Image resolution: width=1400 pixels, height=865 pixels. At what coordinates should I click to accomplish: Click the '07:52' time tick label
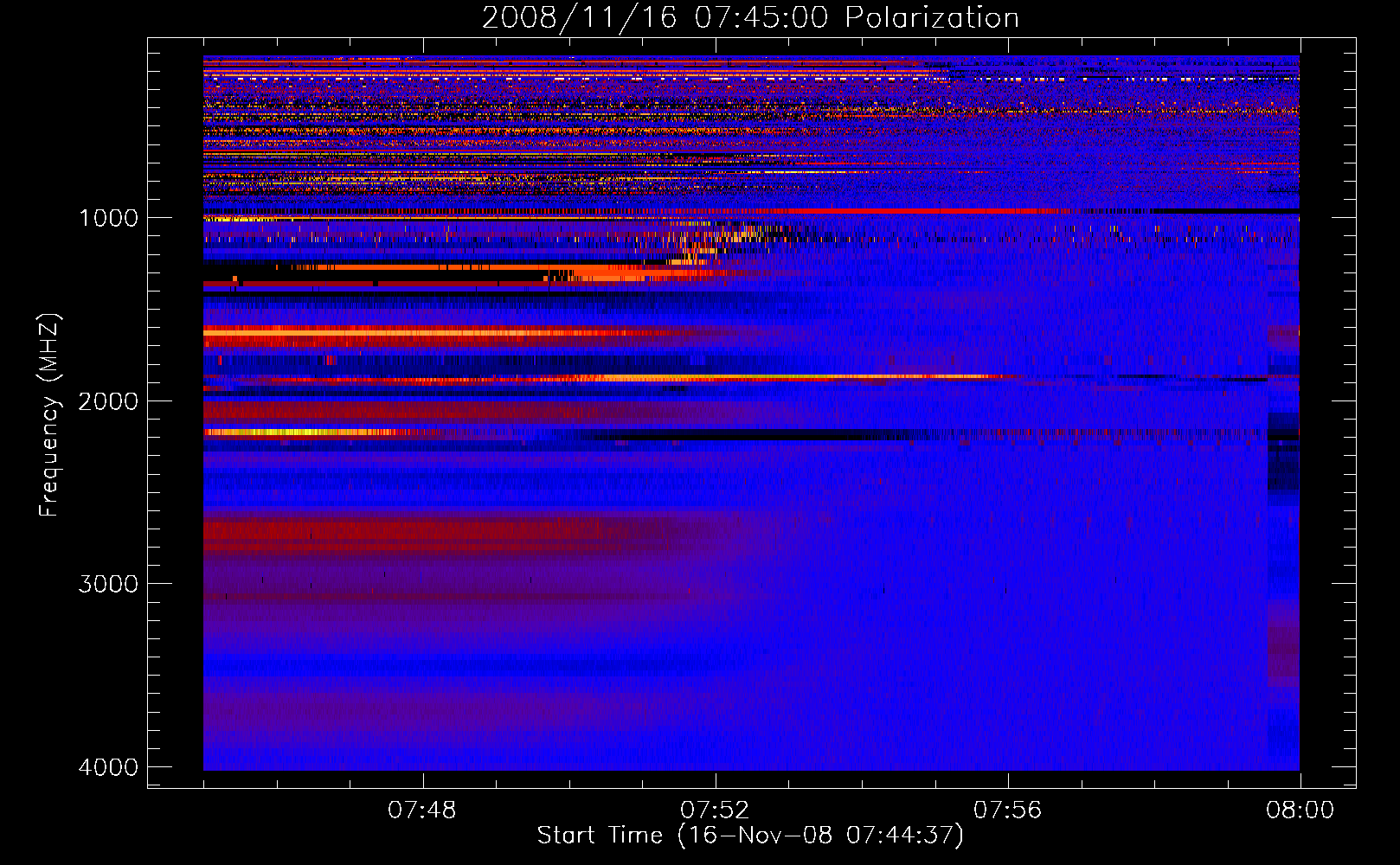click(715, 811)
